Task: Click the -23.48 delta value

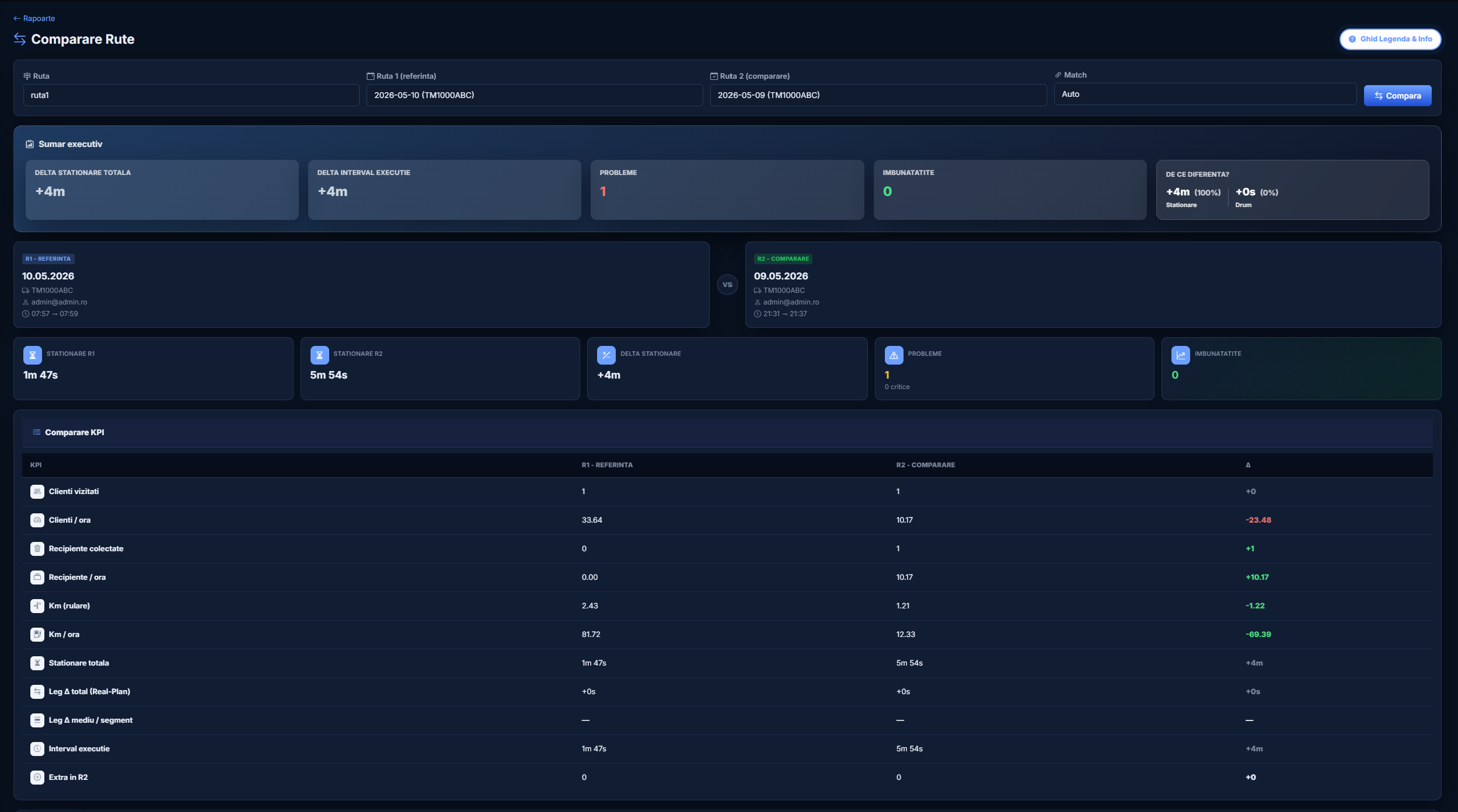Action: [x=1258, y=520]
